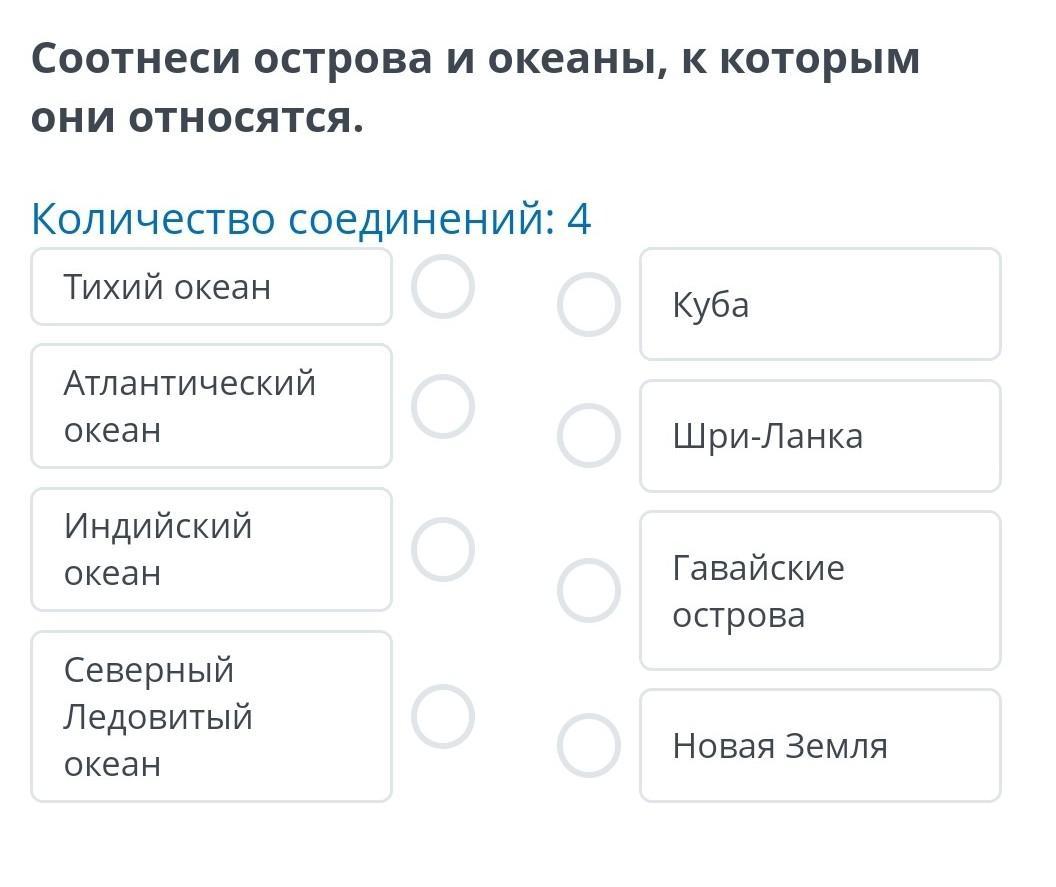Click the Гавайские острова answer box

pyautogui.click(x=820, y=591)
